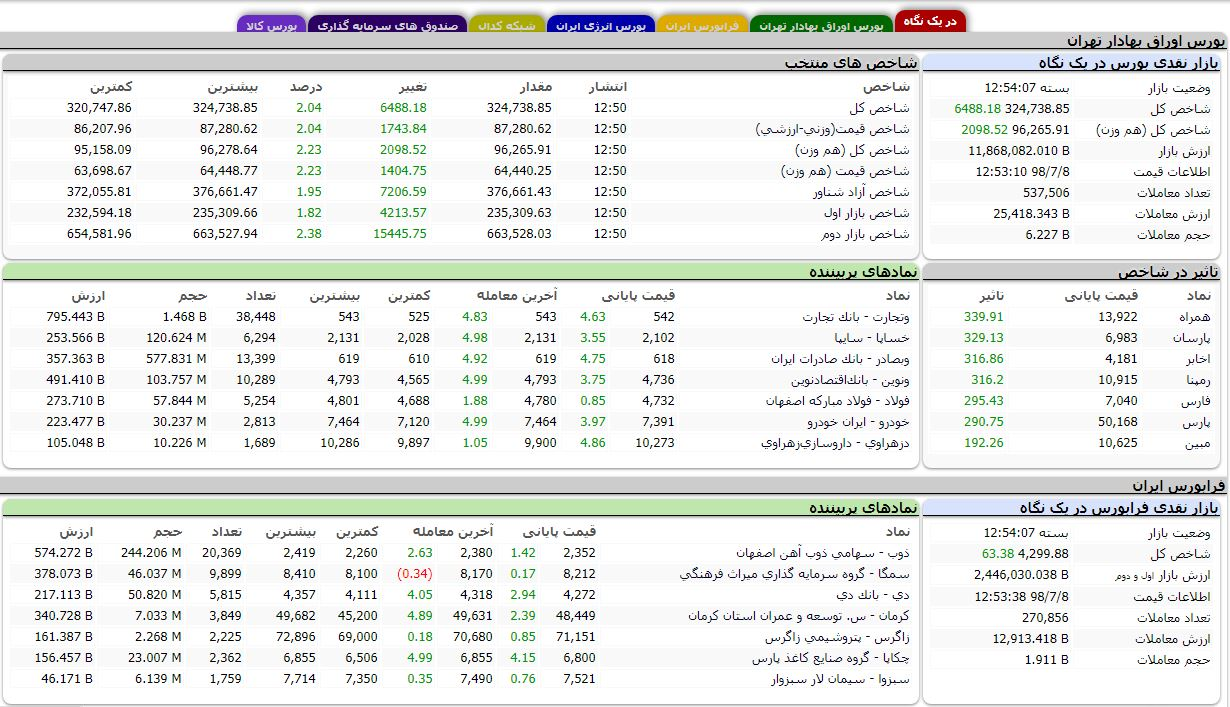Screen dimensions: 1230x707
Task: Open 'صندوق های سرمایه گذاری' tab
Action: [x=388, y=25]
